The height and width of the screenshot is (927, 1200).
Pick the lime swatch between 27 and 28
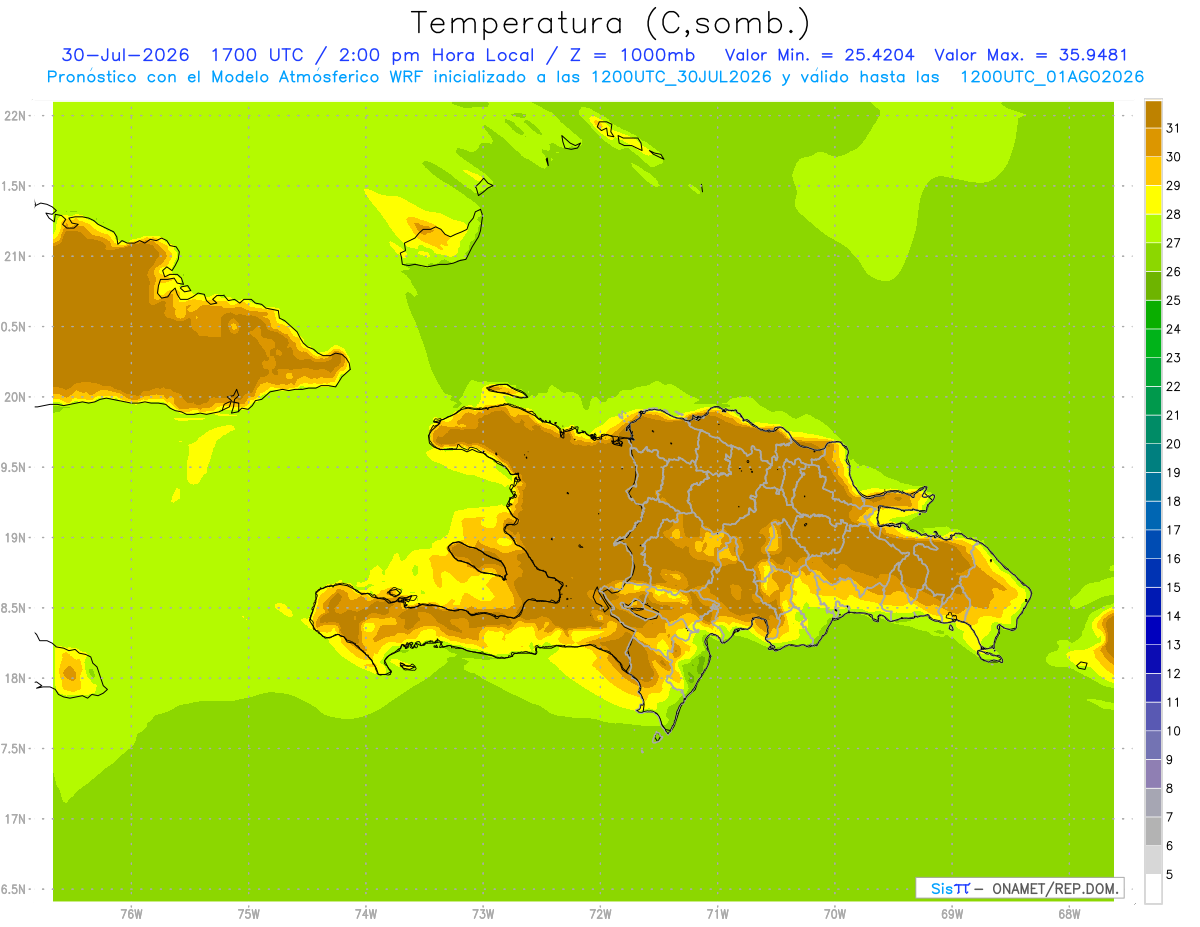tap(1153, 228)
